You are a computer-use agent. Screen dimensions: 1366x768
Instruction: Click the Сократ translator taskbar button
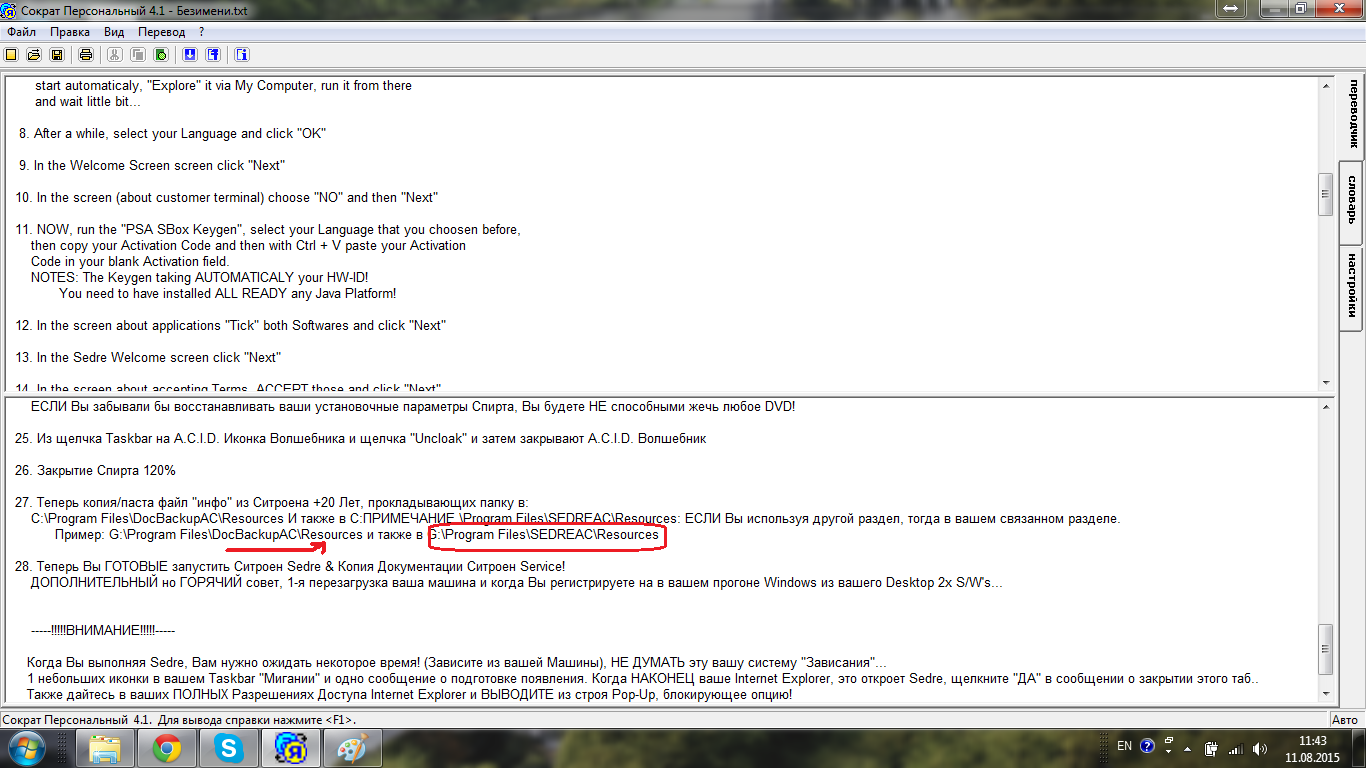pos(290,748)
